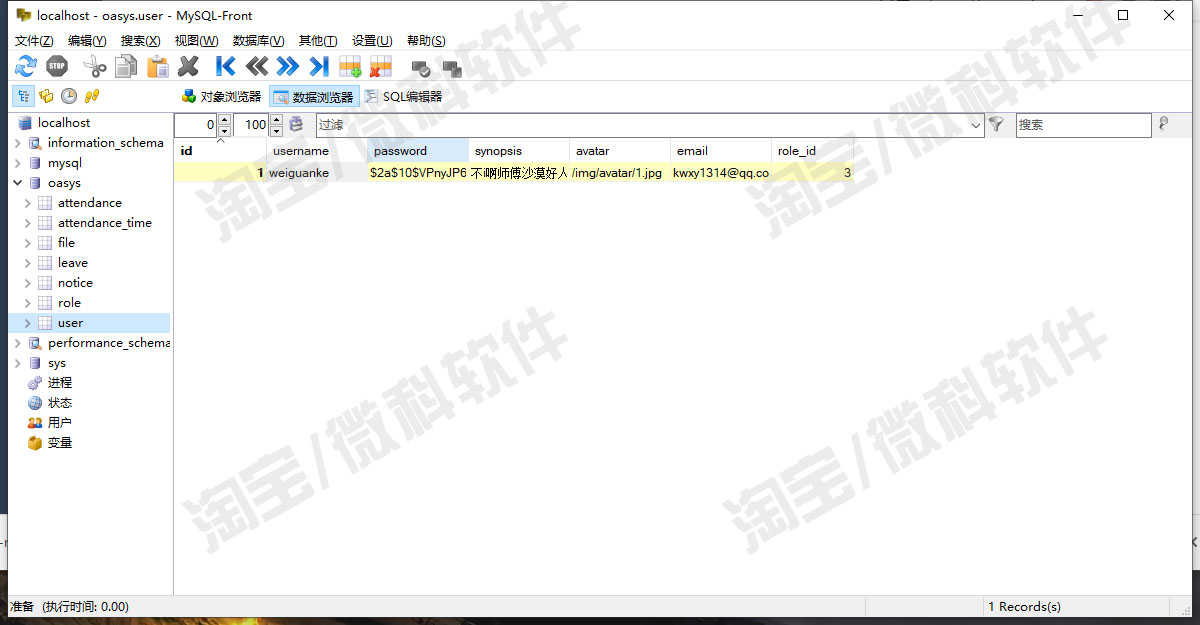
Task: Click the Paste clipboard icon
Action: click(158, 67)
